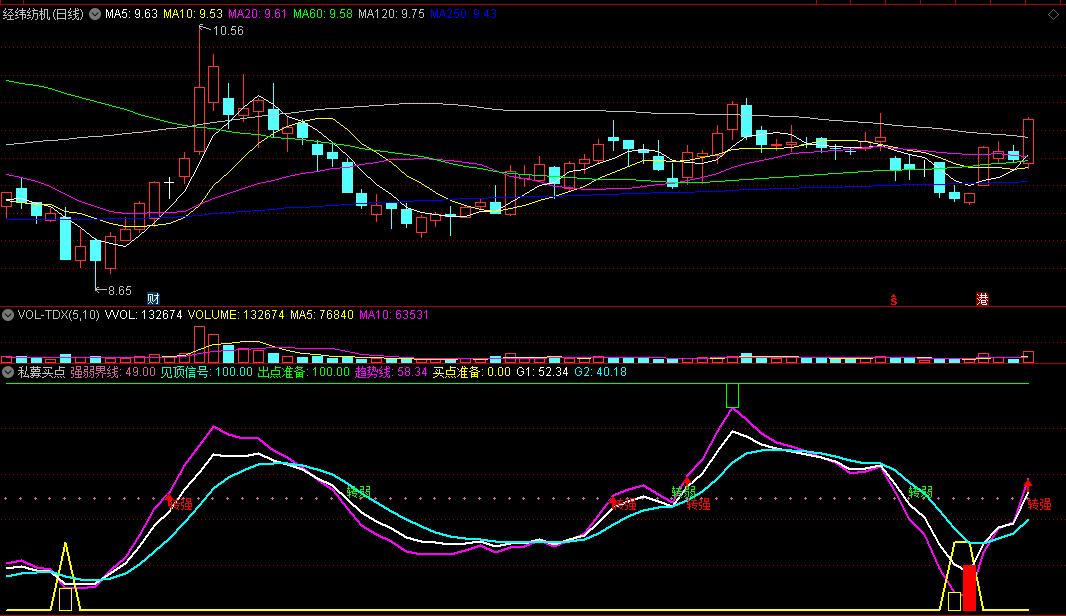Select the 趋势线: 58.34 label
Screen dimensions: 1066x616
click(x=391, y=372)
